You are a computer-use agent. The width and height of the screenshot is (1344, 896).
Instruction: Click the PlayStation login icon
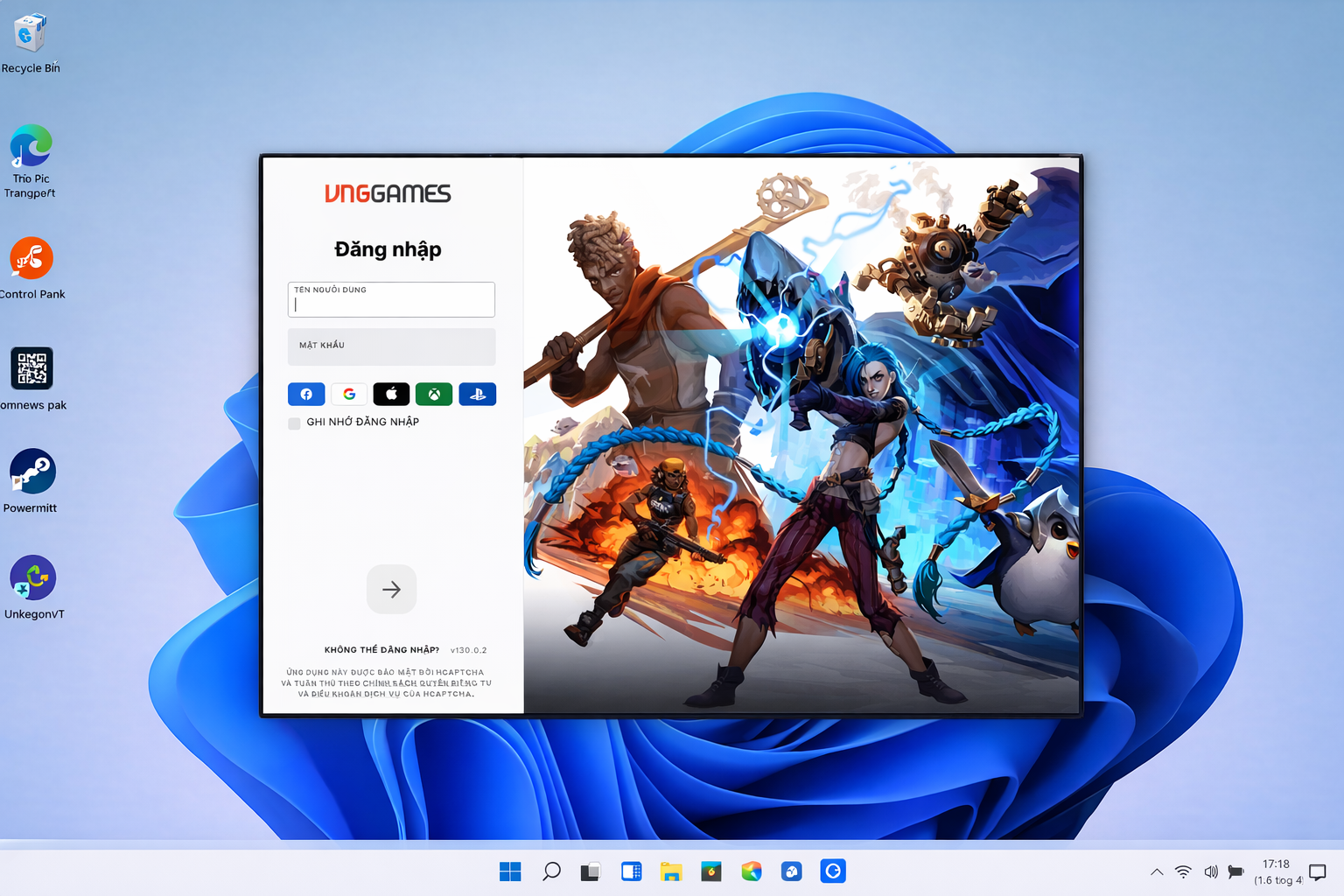(x=477, y=395)
